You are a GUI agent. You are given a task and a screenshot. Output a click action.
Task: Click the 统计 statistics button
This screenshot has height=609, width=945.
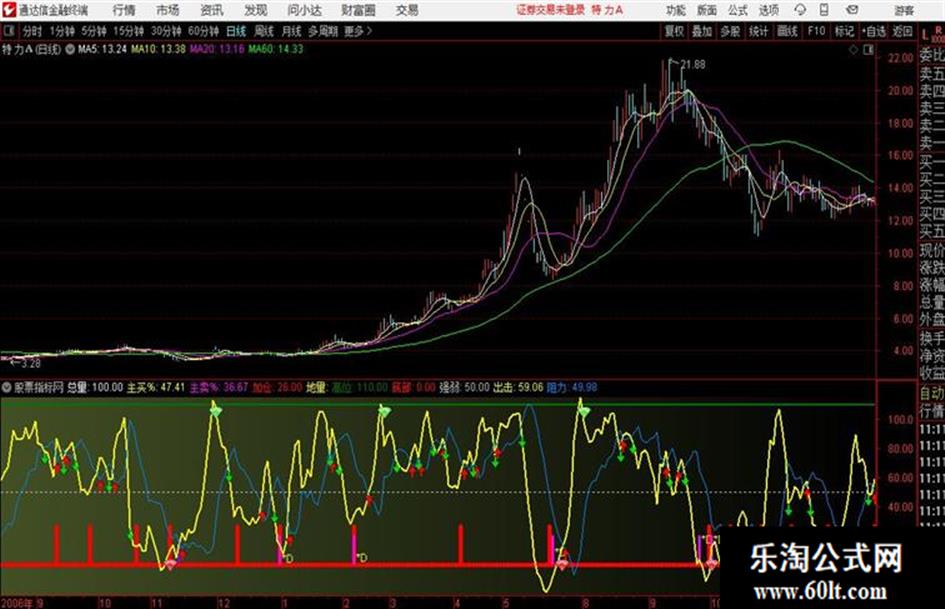point(759,31)
